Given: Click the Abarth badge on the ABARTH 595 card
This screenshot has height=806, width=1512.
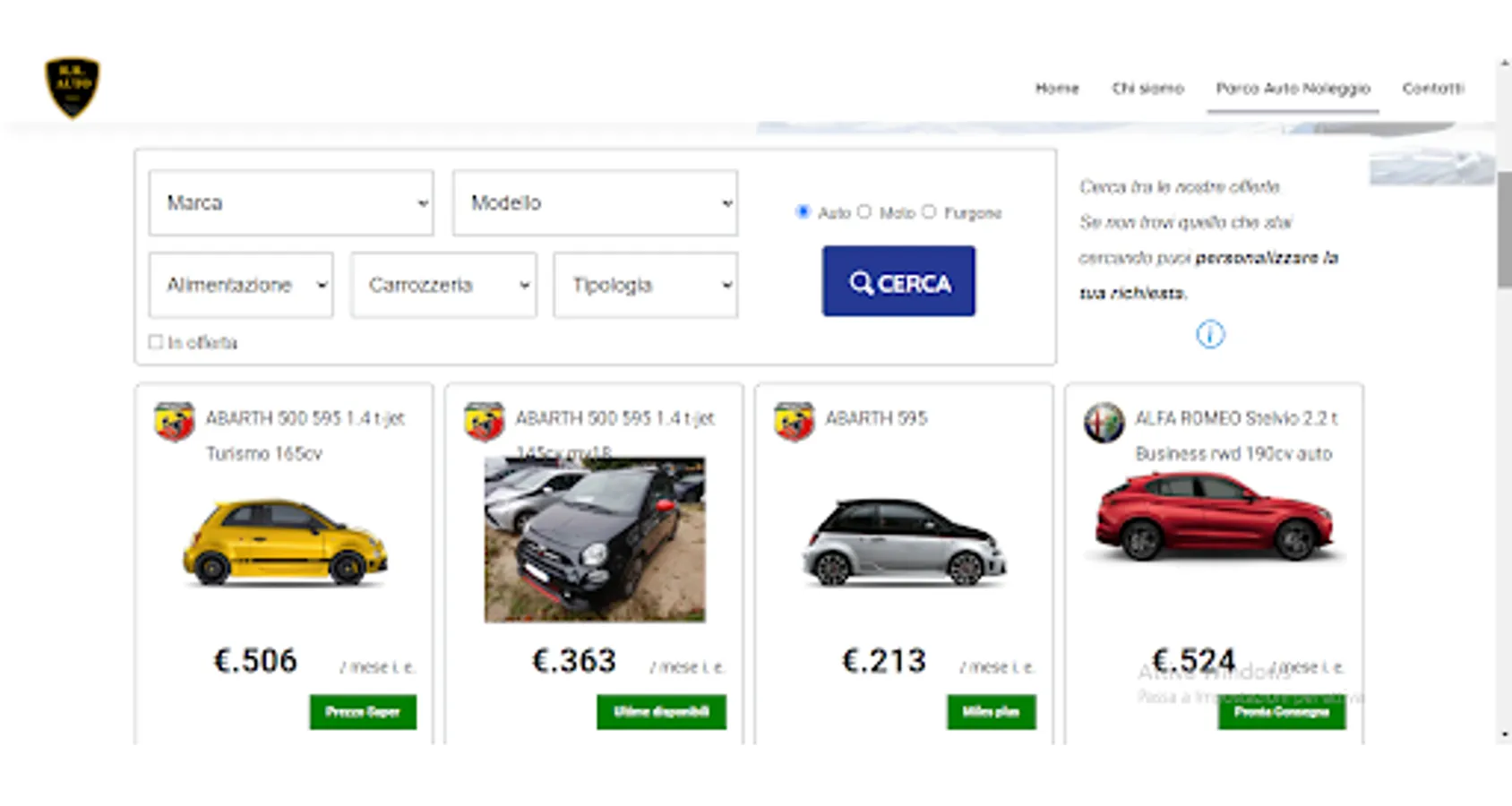Looking at the screenshot, I should click(x=795, y=422).
